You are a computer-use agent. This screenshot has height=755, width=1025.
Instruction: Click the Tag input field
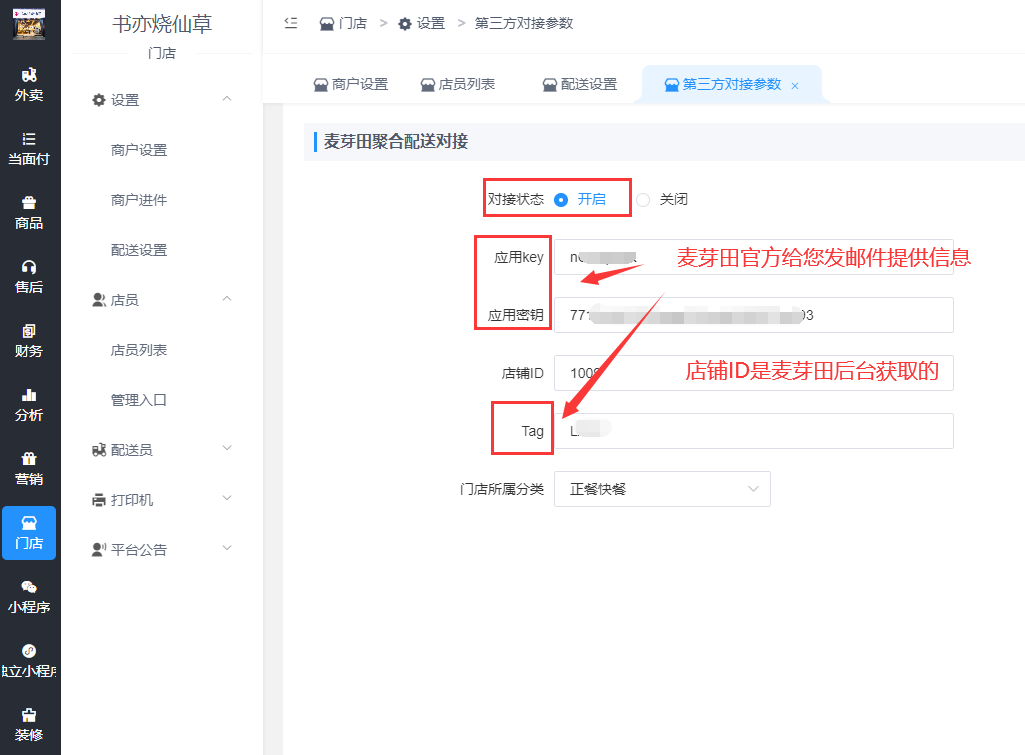pos(754,431)
